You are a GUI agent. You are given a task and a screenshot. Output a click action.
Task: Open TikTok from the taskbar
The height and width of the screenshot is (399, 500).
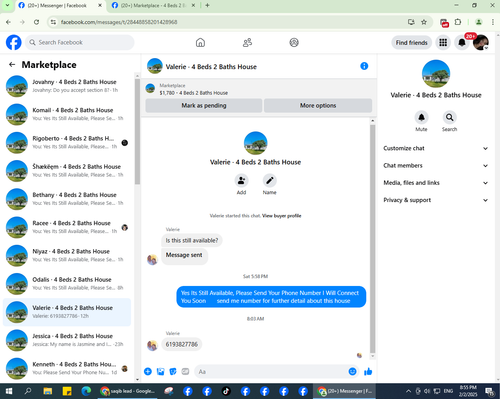(x=226, y=391)
